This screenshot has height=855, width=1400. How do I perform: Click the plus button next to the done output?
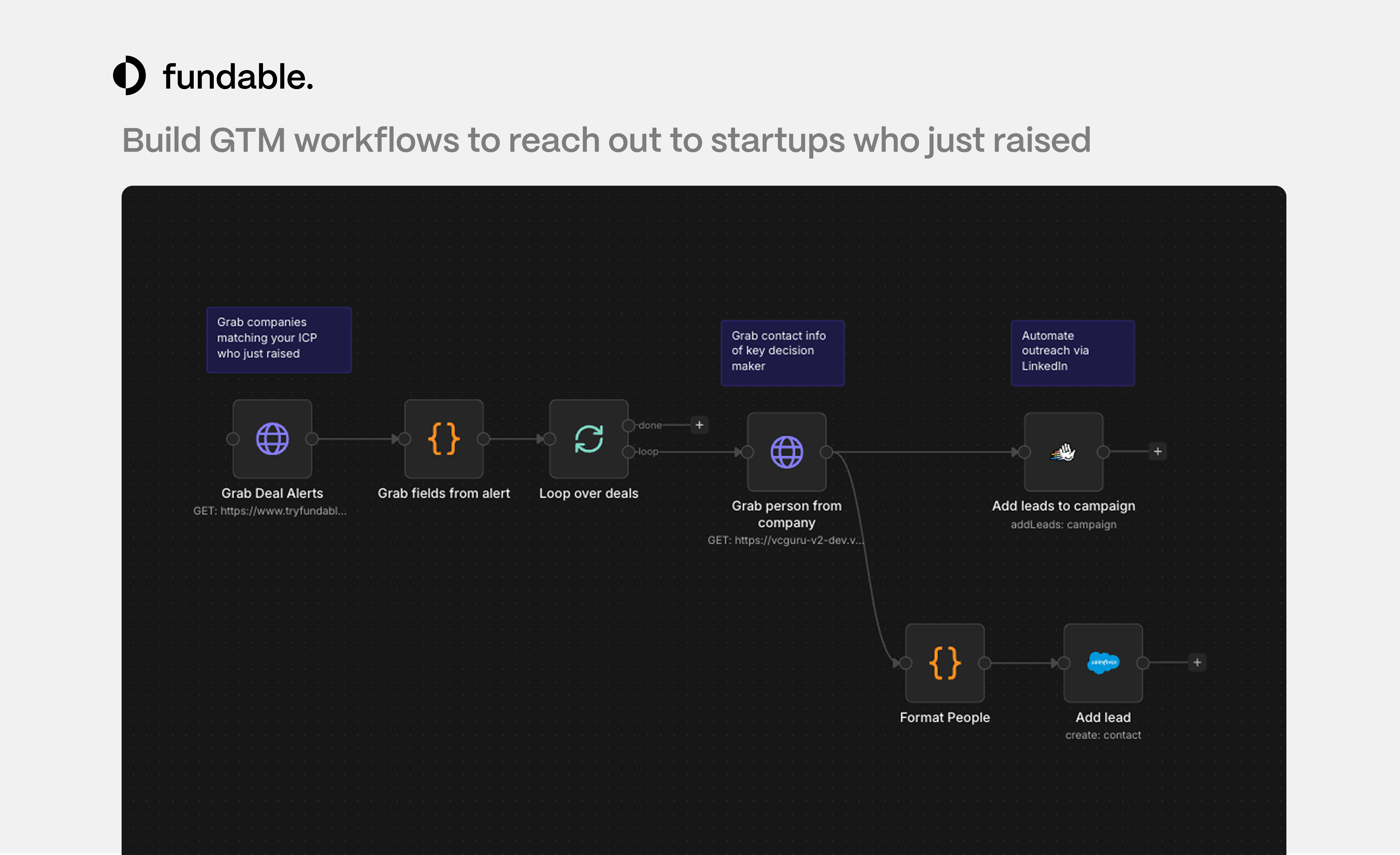tap(700, 424)
